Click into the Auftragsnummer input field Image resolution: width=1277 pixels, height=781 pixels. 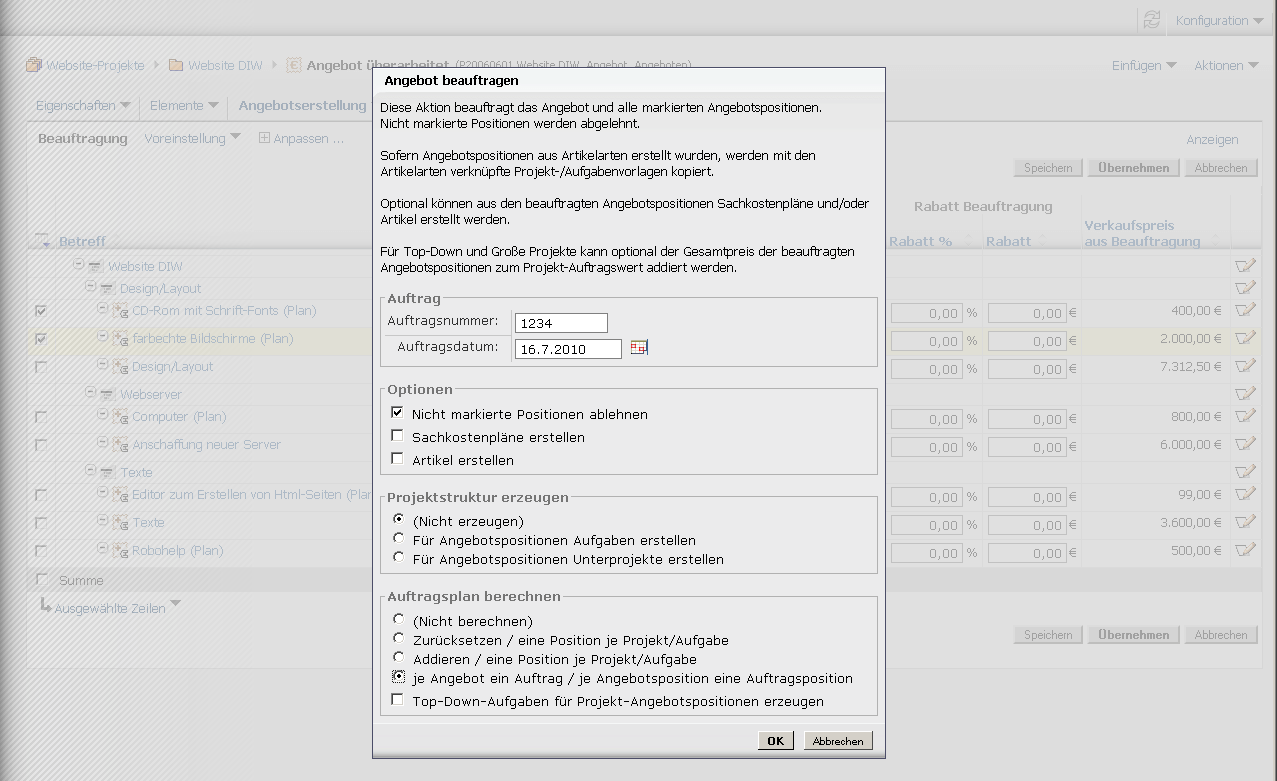561,323
